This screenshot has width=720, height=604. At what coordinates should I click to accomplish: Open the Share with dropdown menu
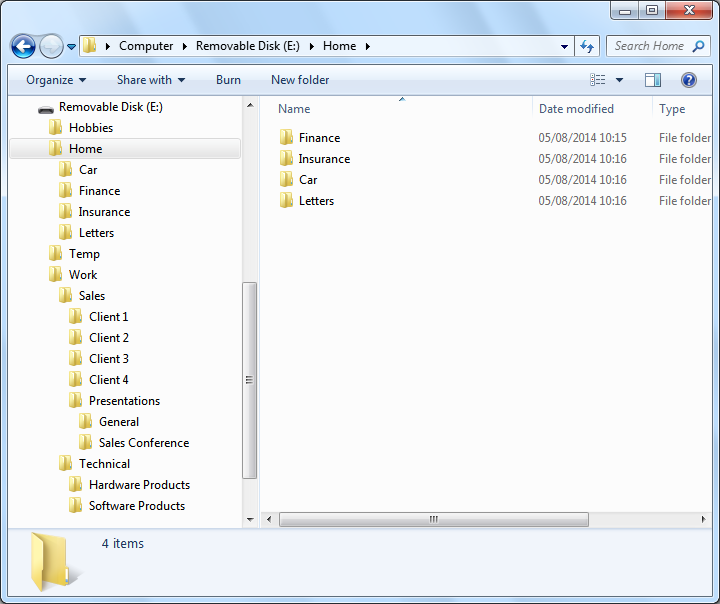point(151,80)
